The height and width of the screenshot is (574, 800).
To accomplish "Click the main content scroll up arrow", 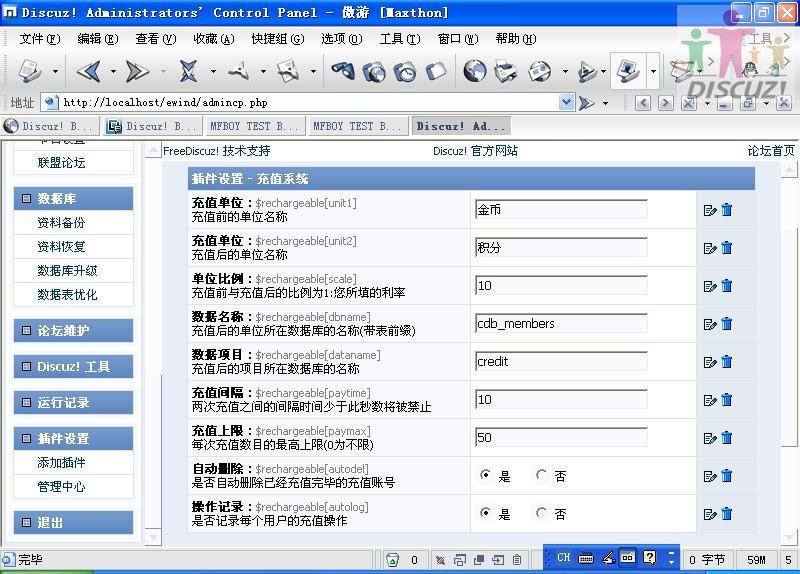I will point(789,170).
